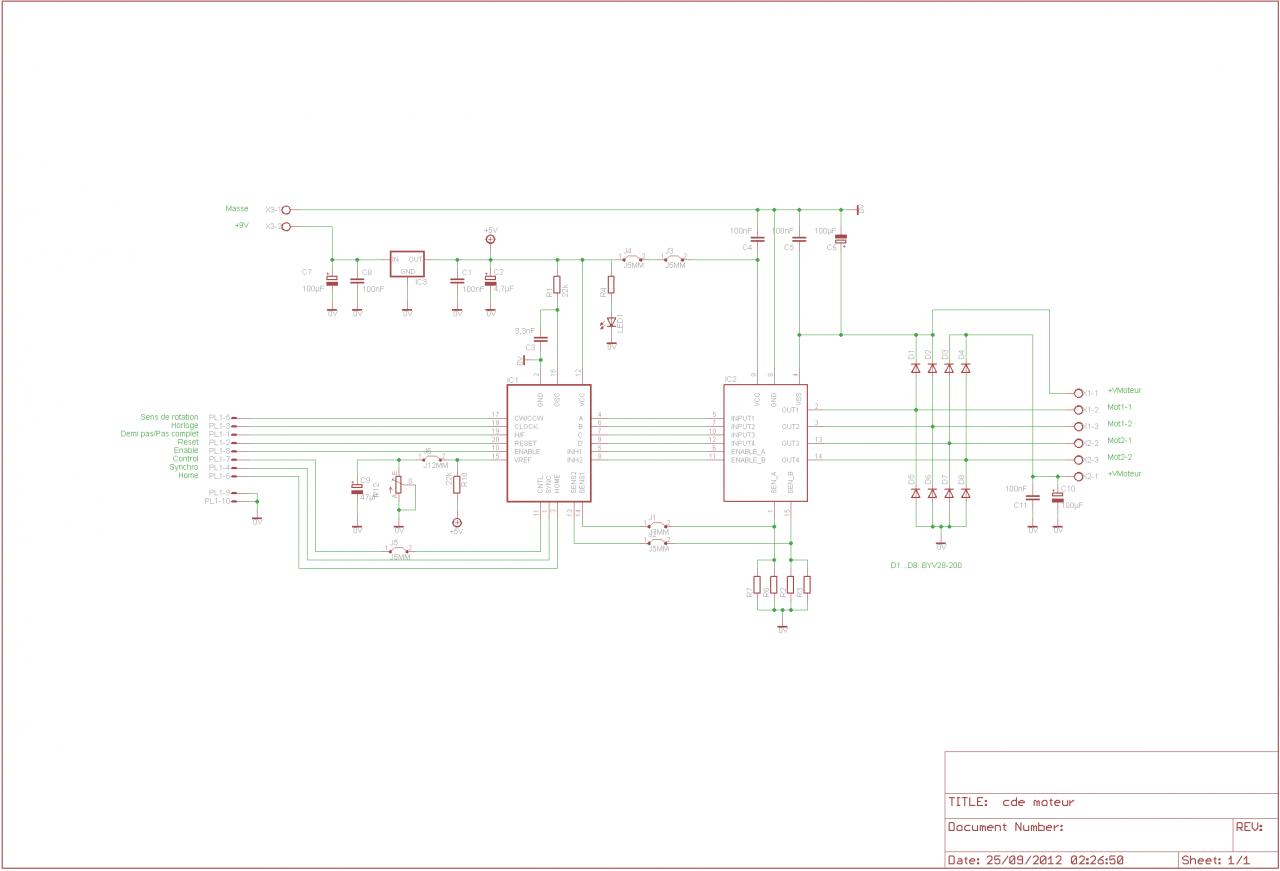Click the "Mot2-2" output label
The width and height of the screenshot is (1280, 871).
pos(1120,457)
